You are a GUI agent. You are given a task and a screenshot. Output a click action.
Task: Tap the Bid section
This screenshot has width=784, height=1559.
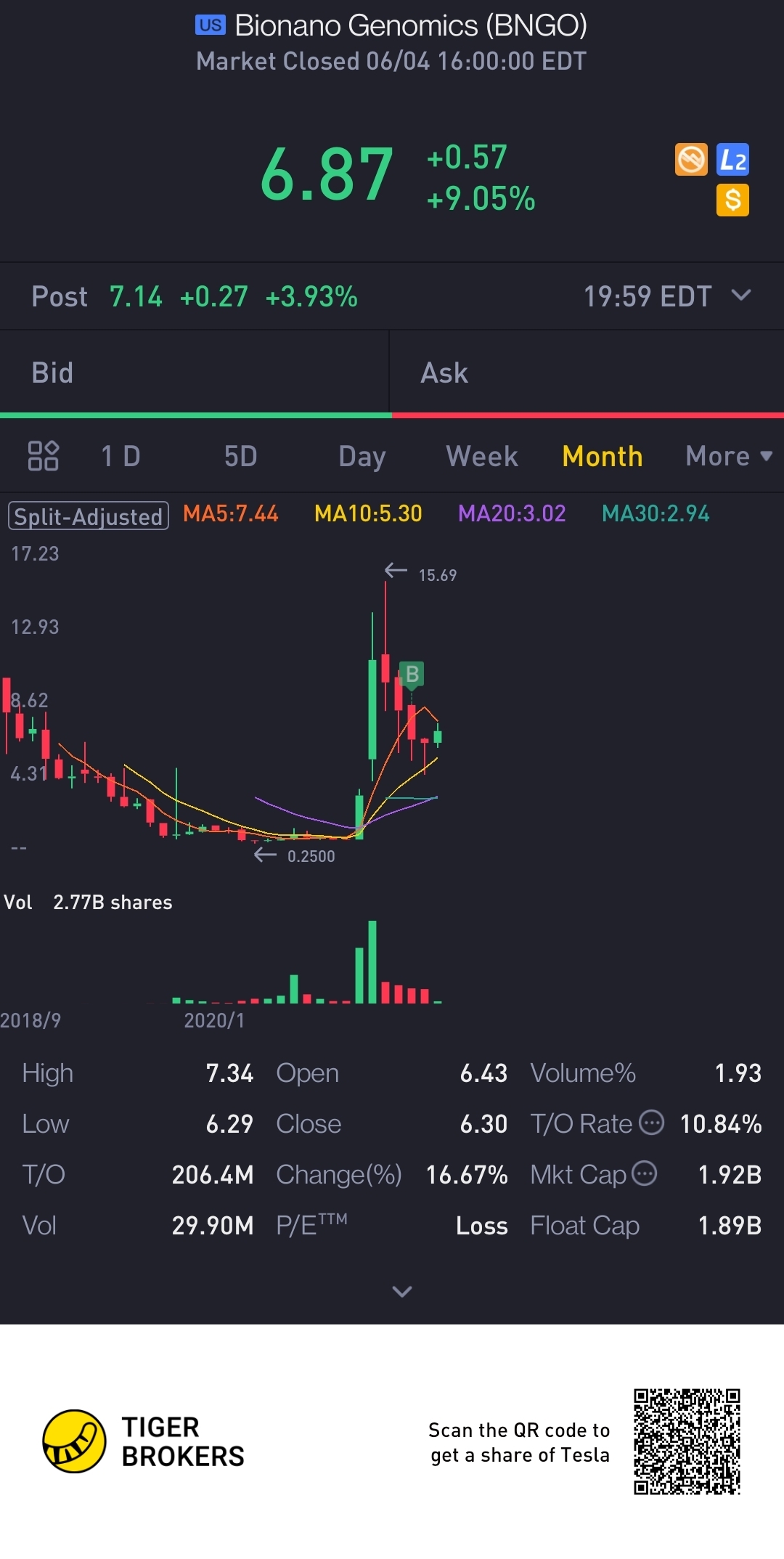tap(195, 373)
